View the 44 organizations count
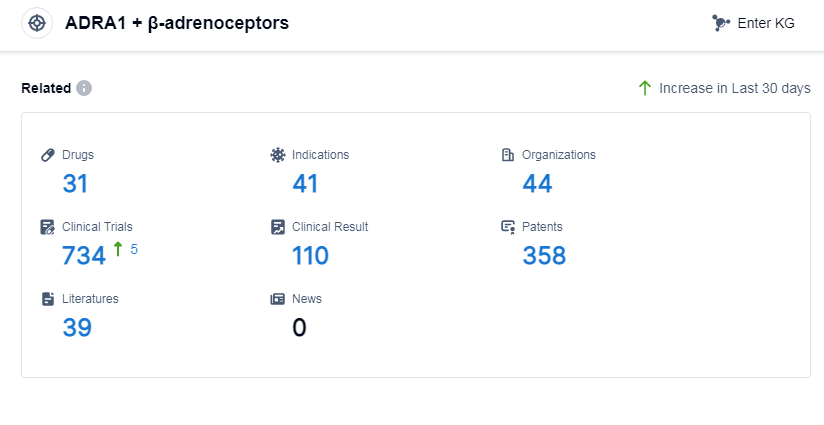824x425 pixels. (x=537, y=184)
